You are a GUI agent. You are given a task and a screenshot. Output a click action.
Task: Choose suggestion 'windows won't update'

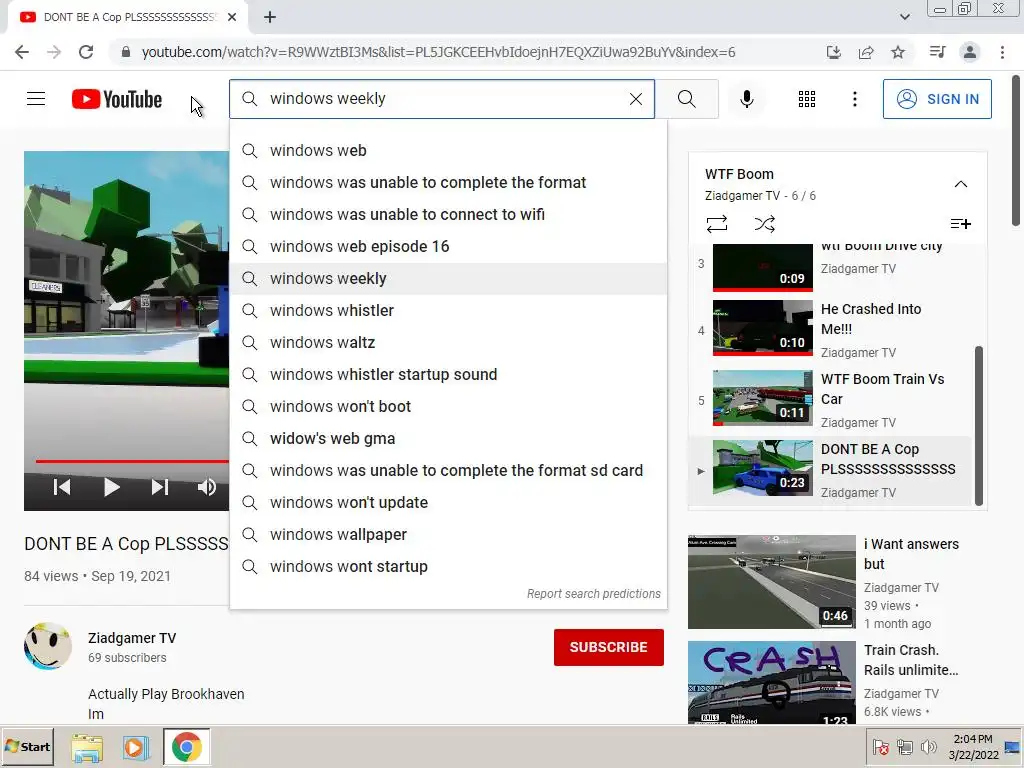coord(449,502)
